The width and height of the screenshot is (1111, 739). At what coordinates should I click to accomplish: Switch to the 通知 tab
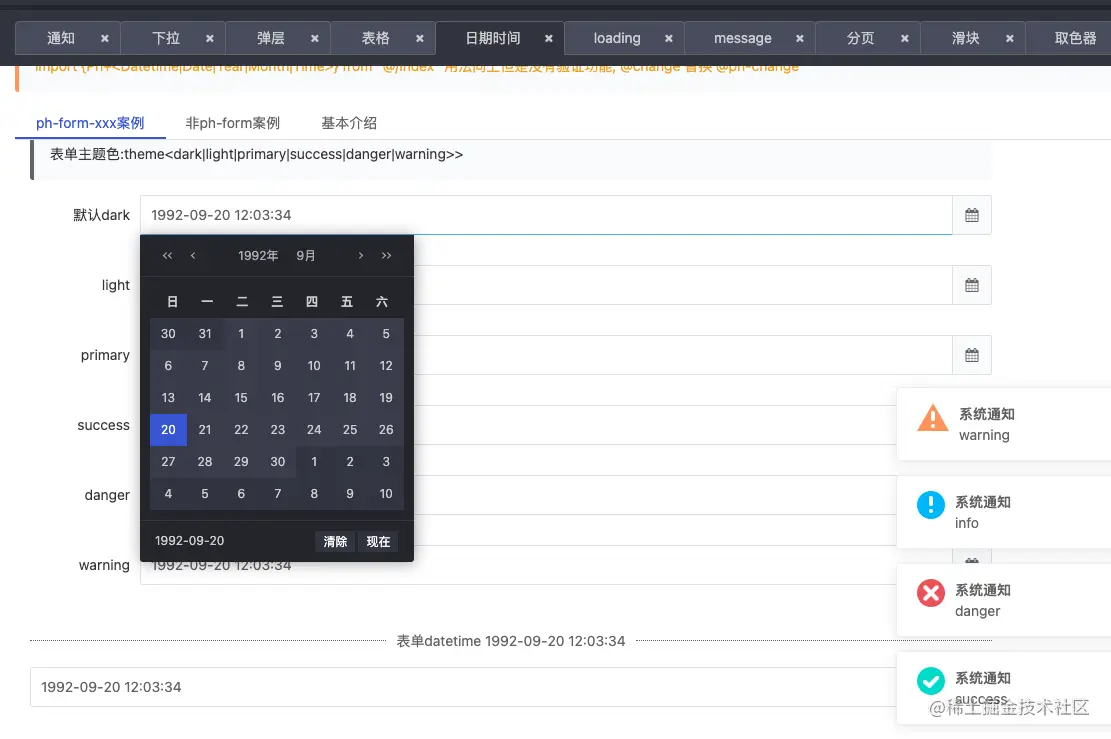[x=60, y=38]
